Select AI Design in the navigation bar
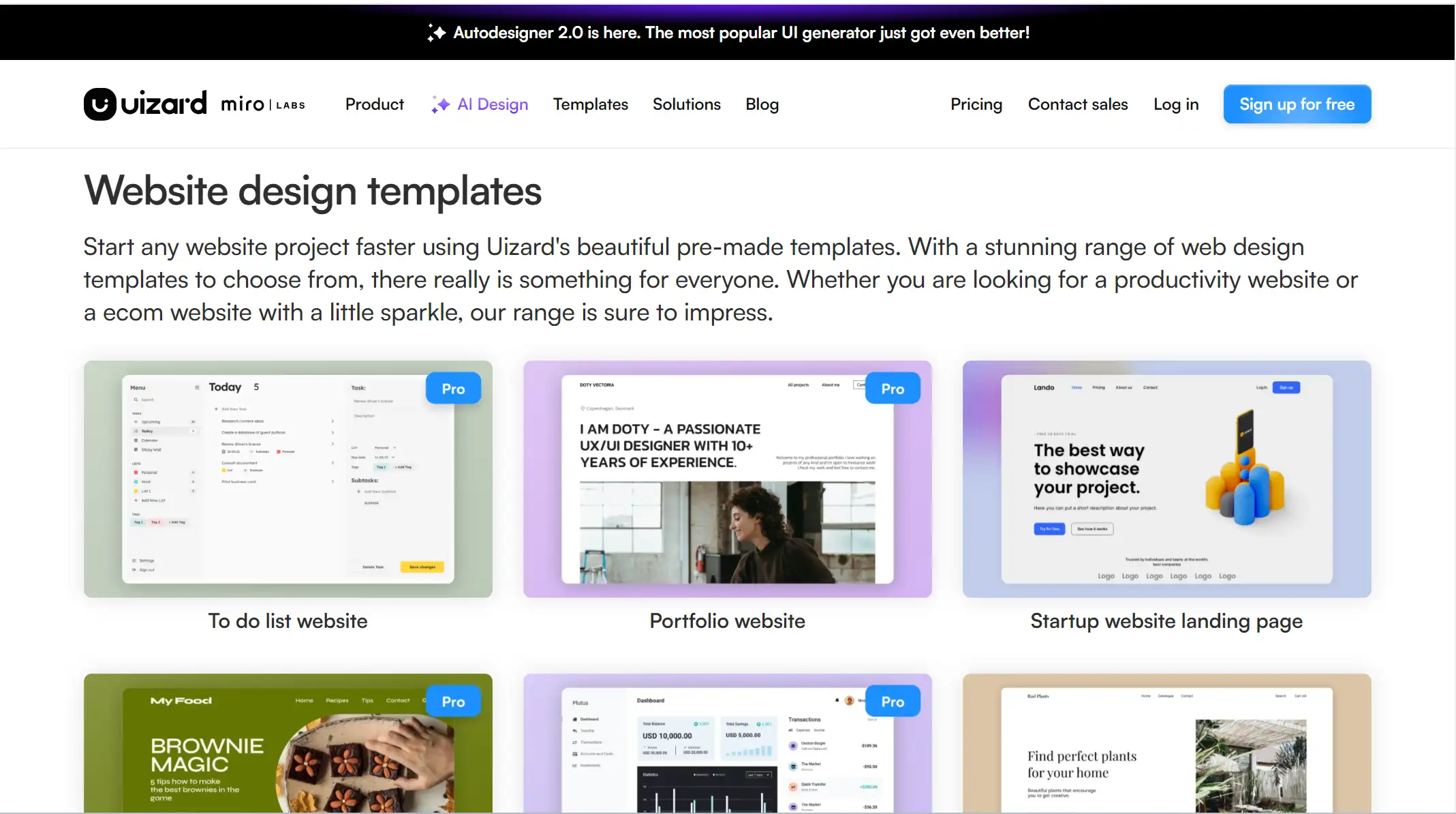1456x814 pixels. point(492,104)
